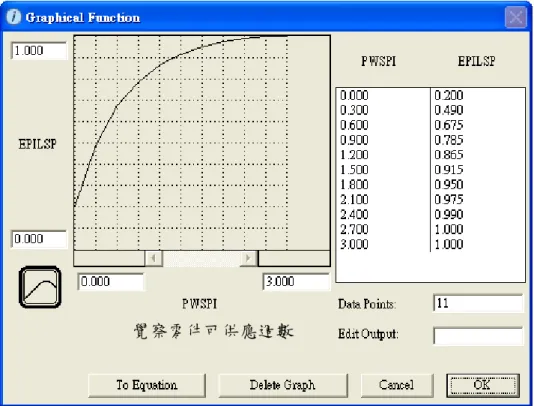Select the EPILSP value 0.675
This screenshot has height=406, width=534.
click(x=449, y=125)
